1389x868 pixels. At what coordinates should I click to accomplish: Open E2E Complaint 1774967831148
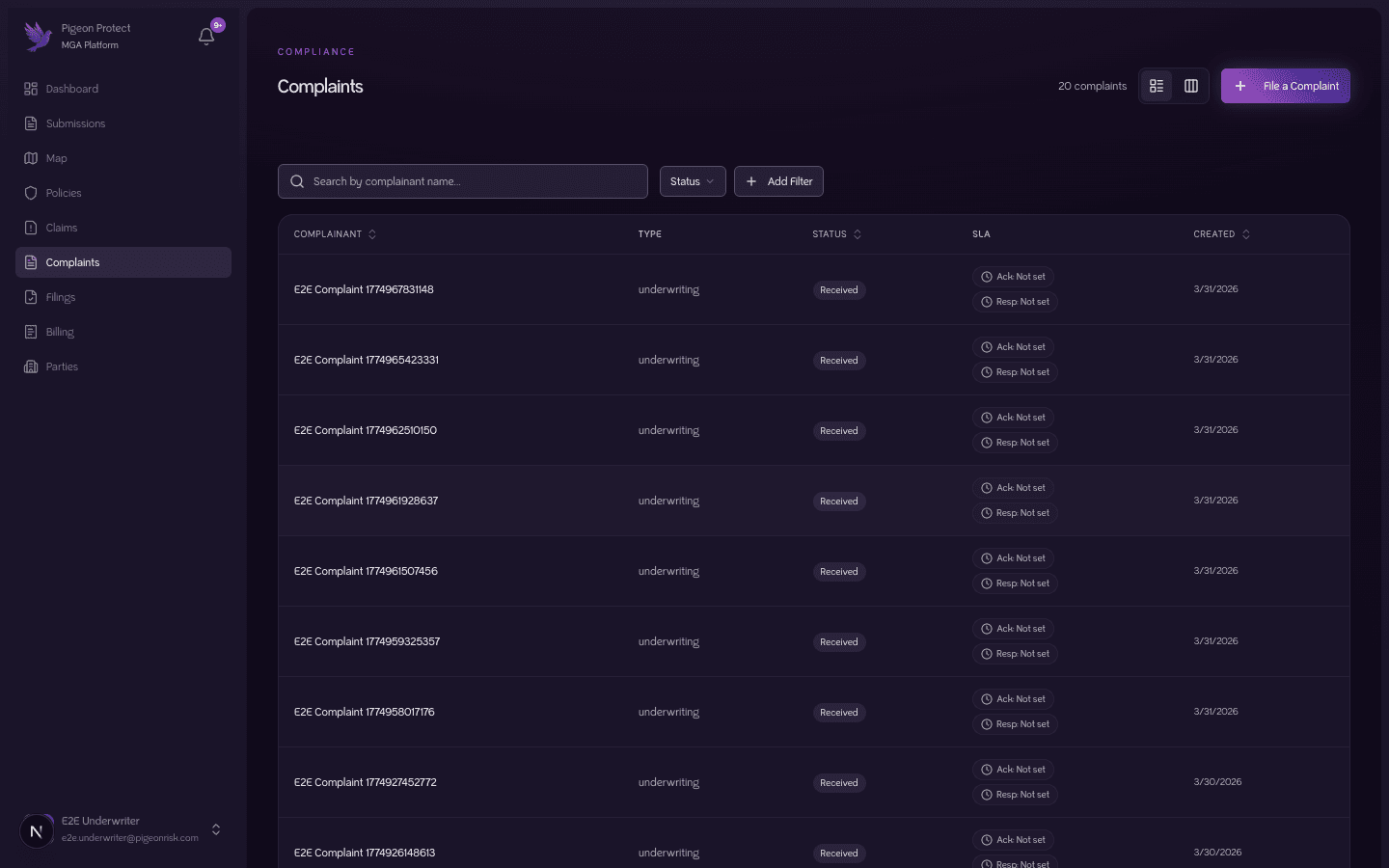364,288
